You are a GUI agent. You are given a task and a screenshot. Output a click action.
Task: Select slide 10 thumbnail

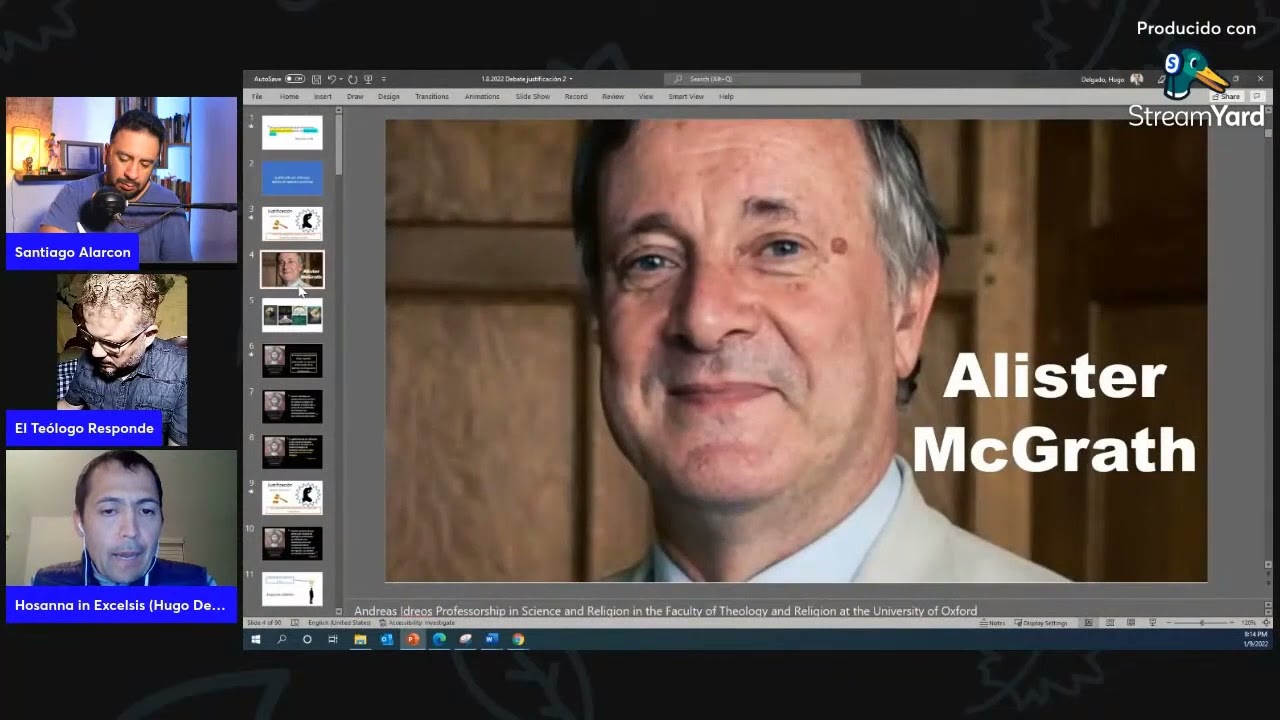tap(292, 543)
